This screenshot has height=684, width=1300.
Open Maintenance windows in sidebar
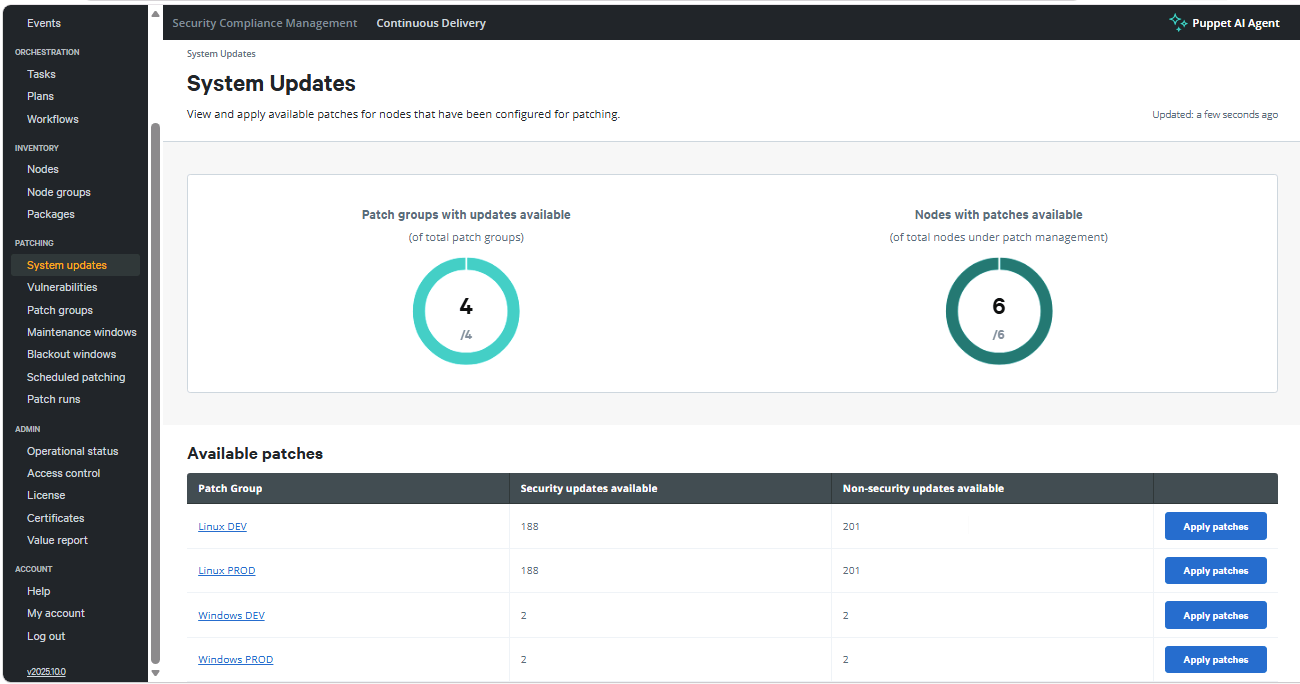(x=82, y=332)
